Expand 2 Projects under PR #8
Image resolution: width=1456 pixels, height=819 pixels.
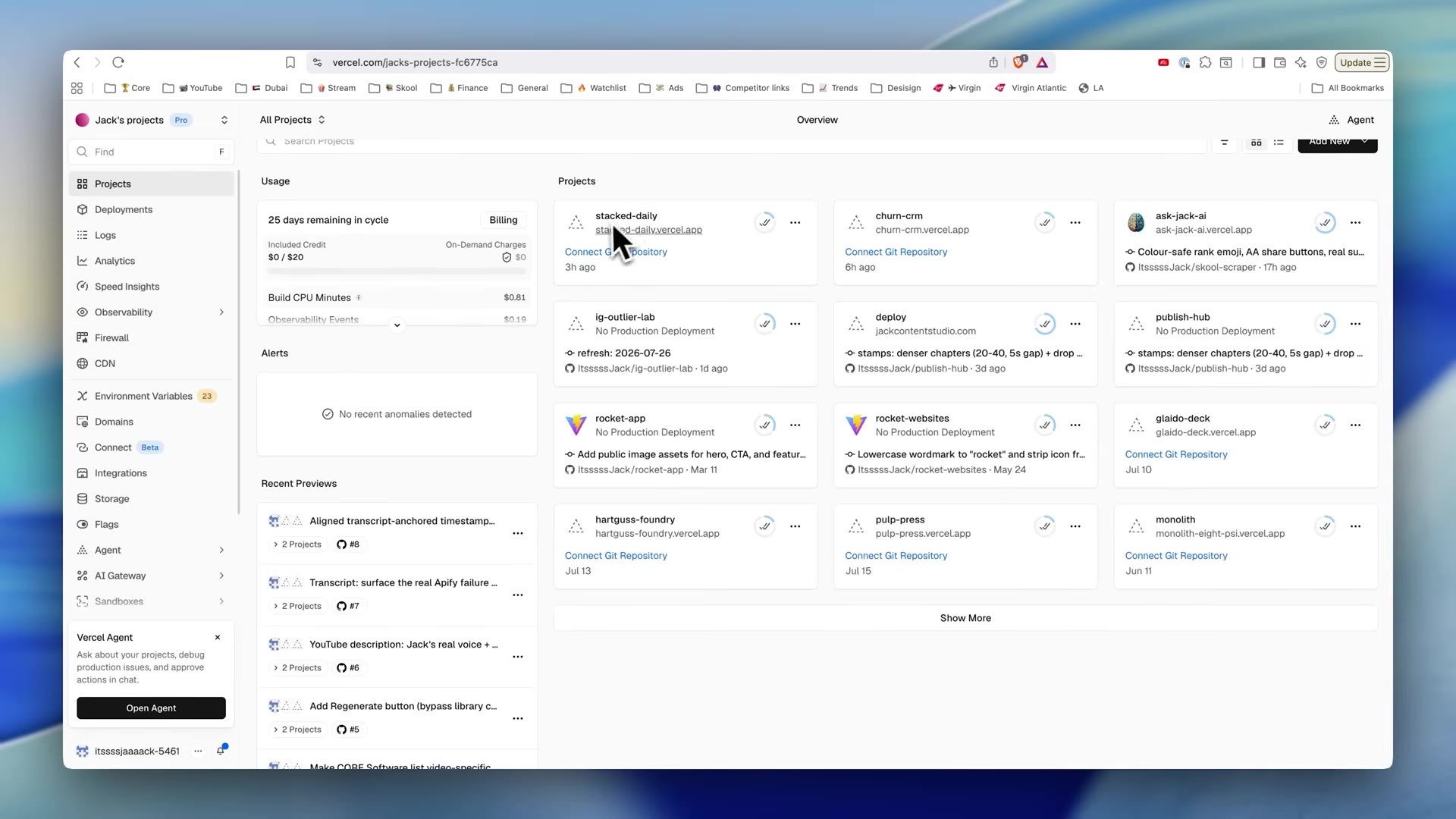[x=298, y=544]
